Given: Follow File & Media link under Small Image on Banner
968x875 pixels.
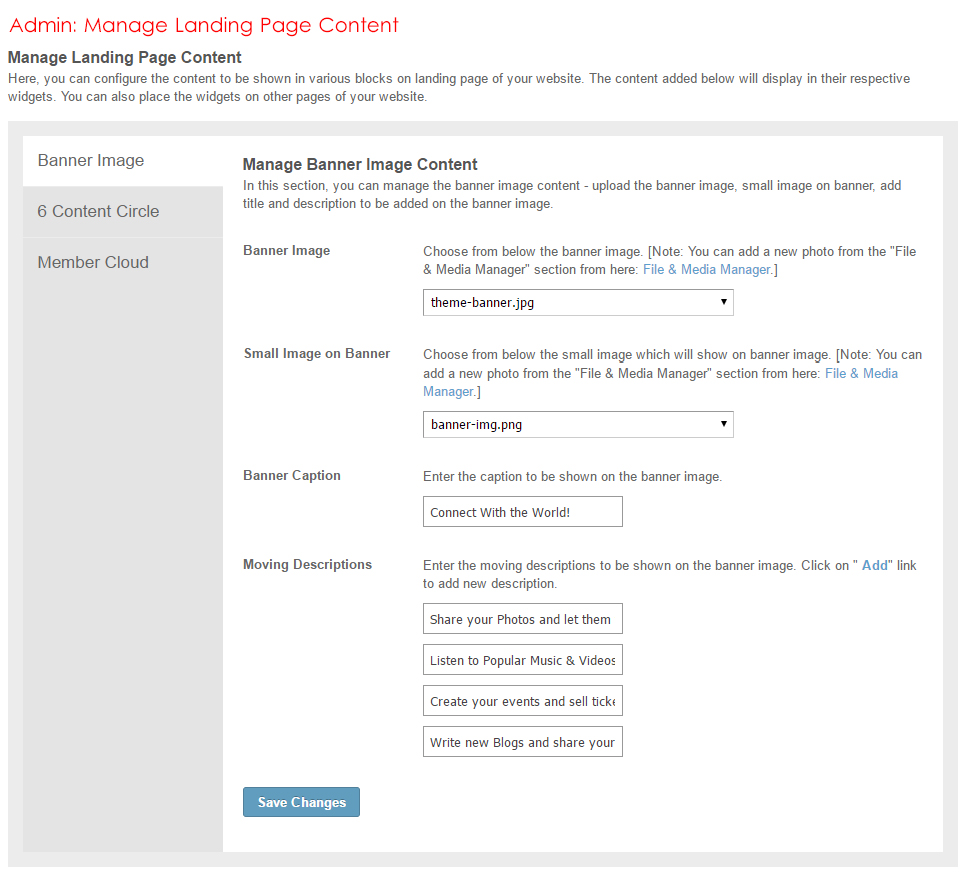Looking at the screenshot, I should coord(860,374).
